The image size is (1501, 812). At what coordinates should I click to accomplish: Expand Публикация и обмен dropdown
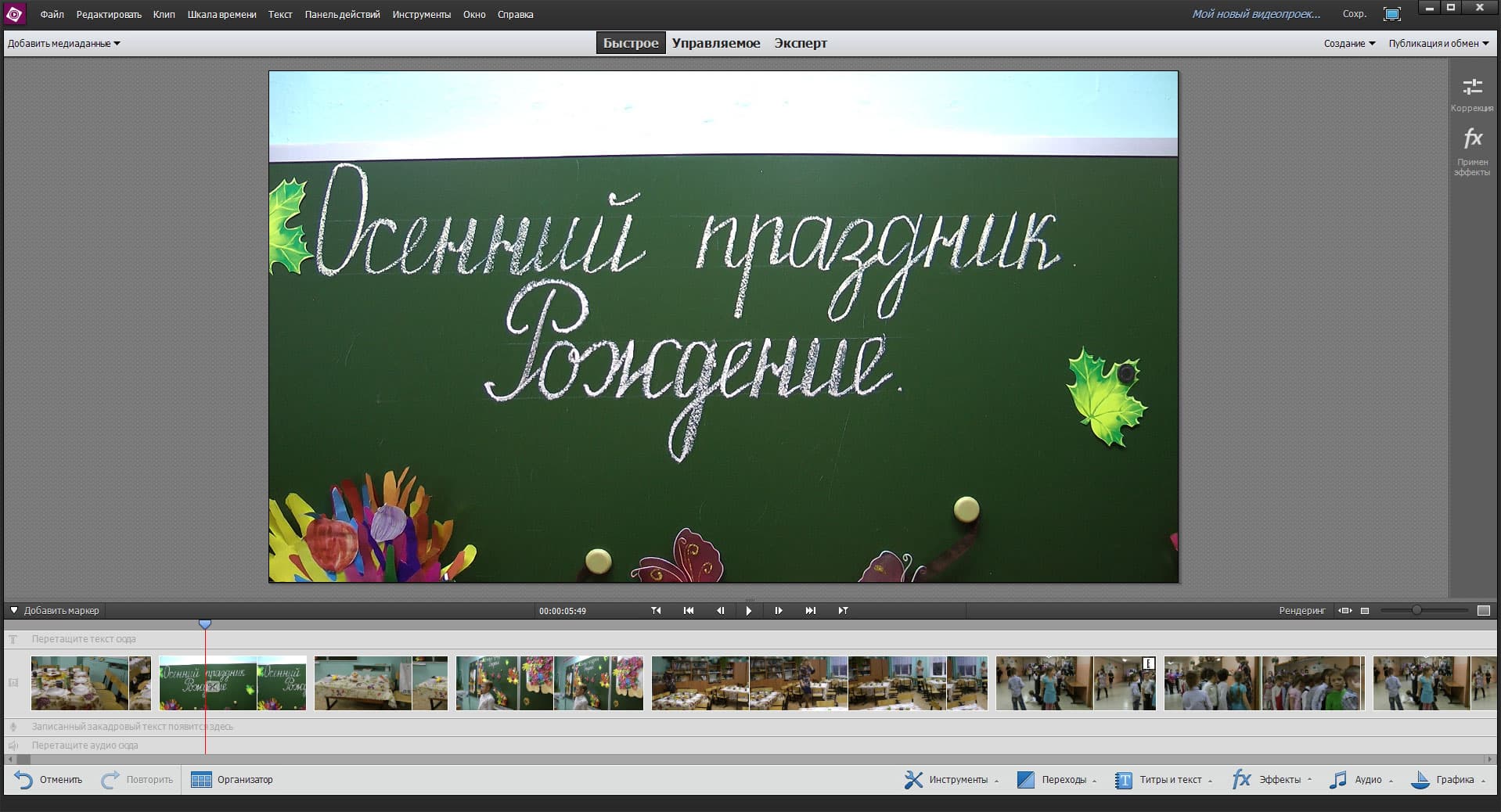click(1438, 44)
